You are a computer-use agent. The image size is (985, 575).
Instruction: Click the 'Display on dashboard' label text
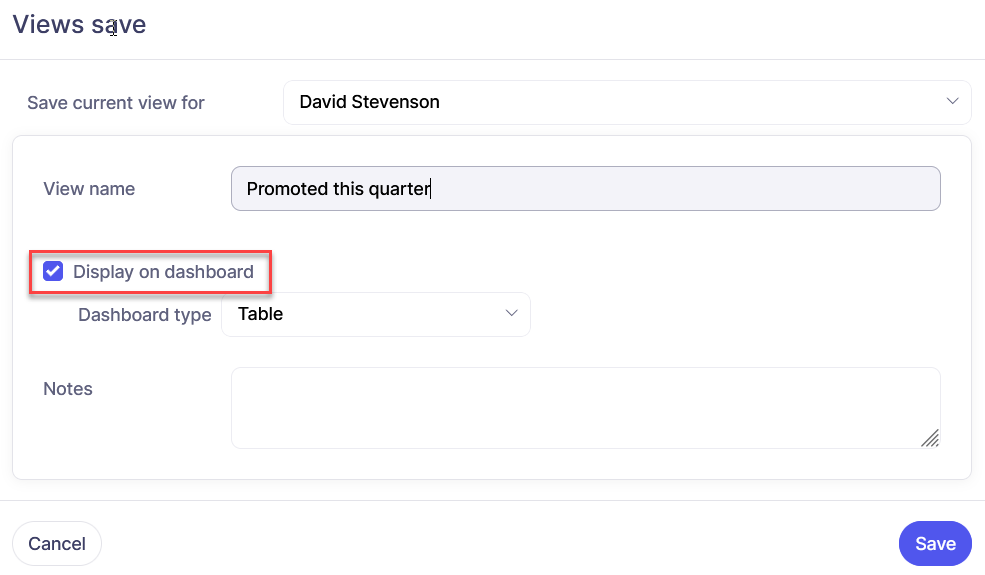[163, 272]
